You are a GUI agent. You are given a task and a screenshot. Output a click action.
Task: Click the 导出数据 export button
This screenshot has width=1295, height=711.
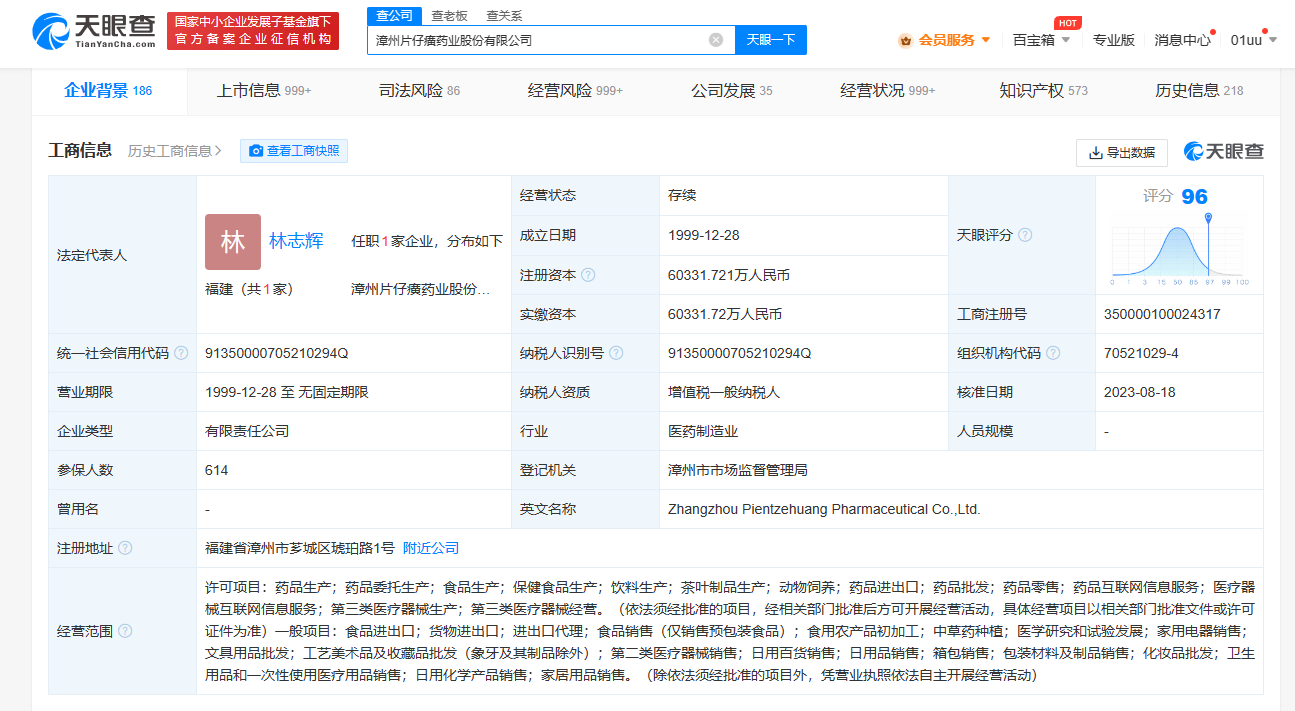pos(1121,152)
